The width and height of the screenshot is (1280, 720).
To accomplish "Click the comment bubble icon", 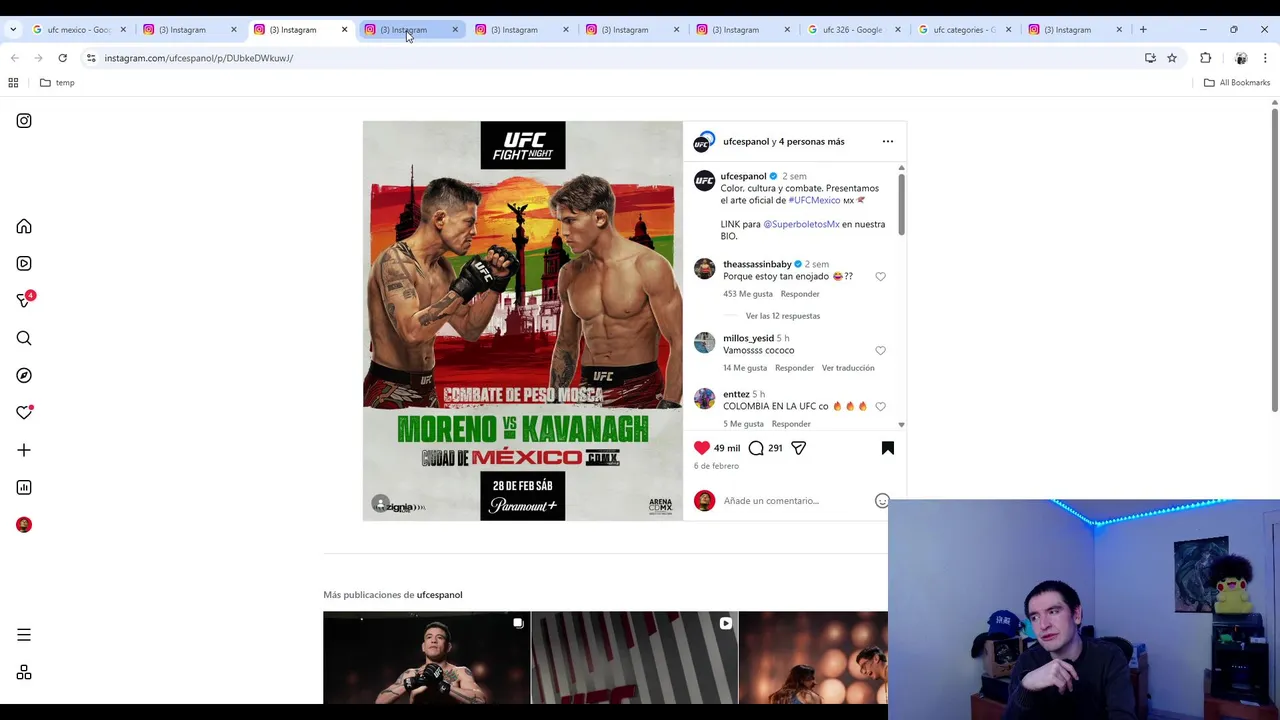I will [756, 448].
